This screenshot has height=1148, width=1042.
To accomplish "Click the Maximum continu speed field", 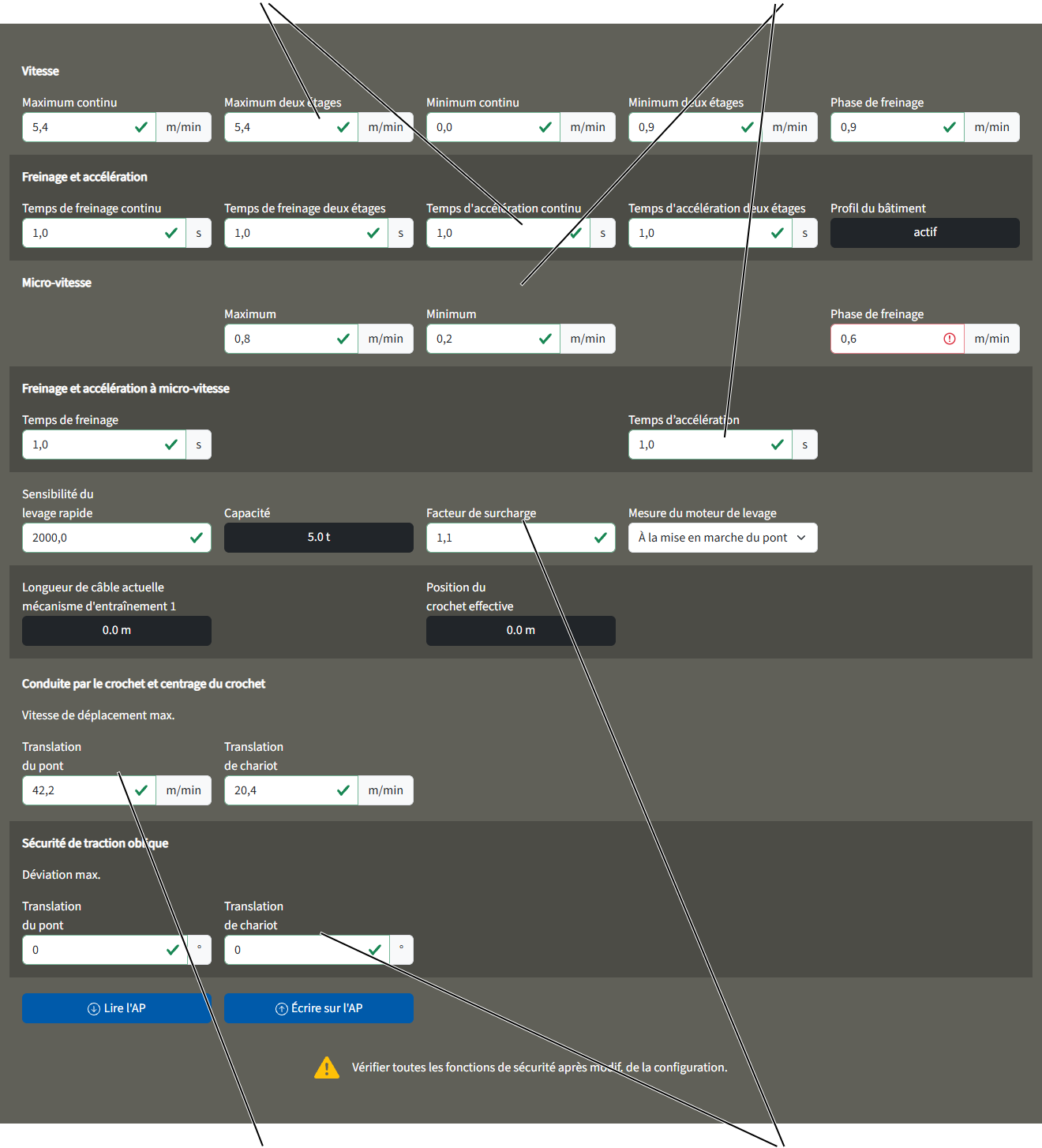I will 89,127.
